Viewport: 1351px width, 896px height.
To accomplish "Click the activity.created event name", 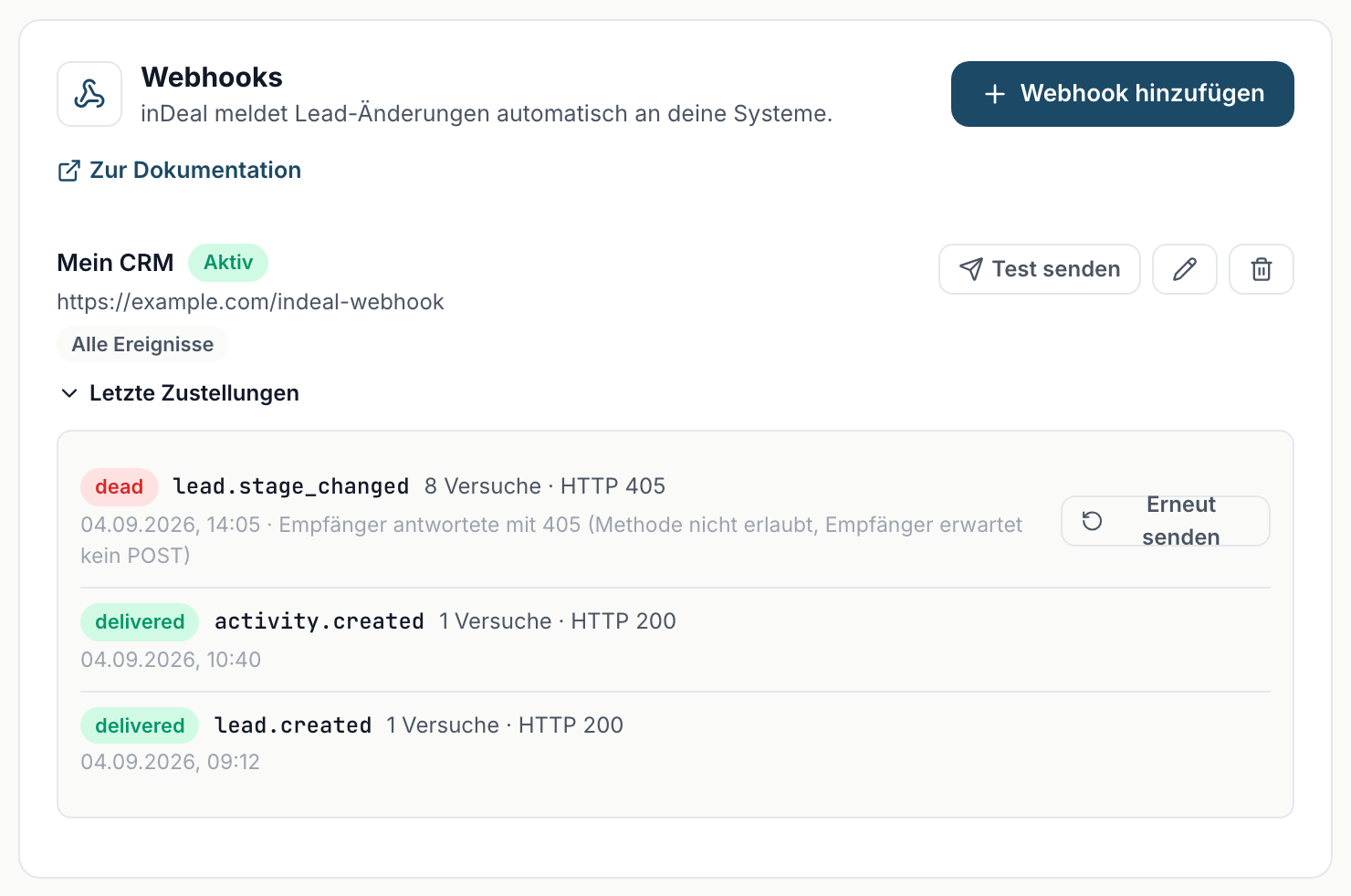I will coord(319,621).
